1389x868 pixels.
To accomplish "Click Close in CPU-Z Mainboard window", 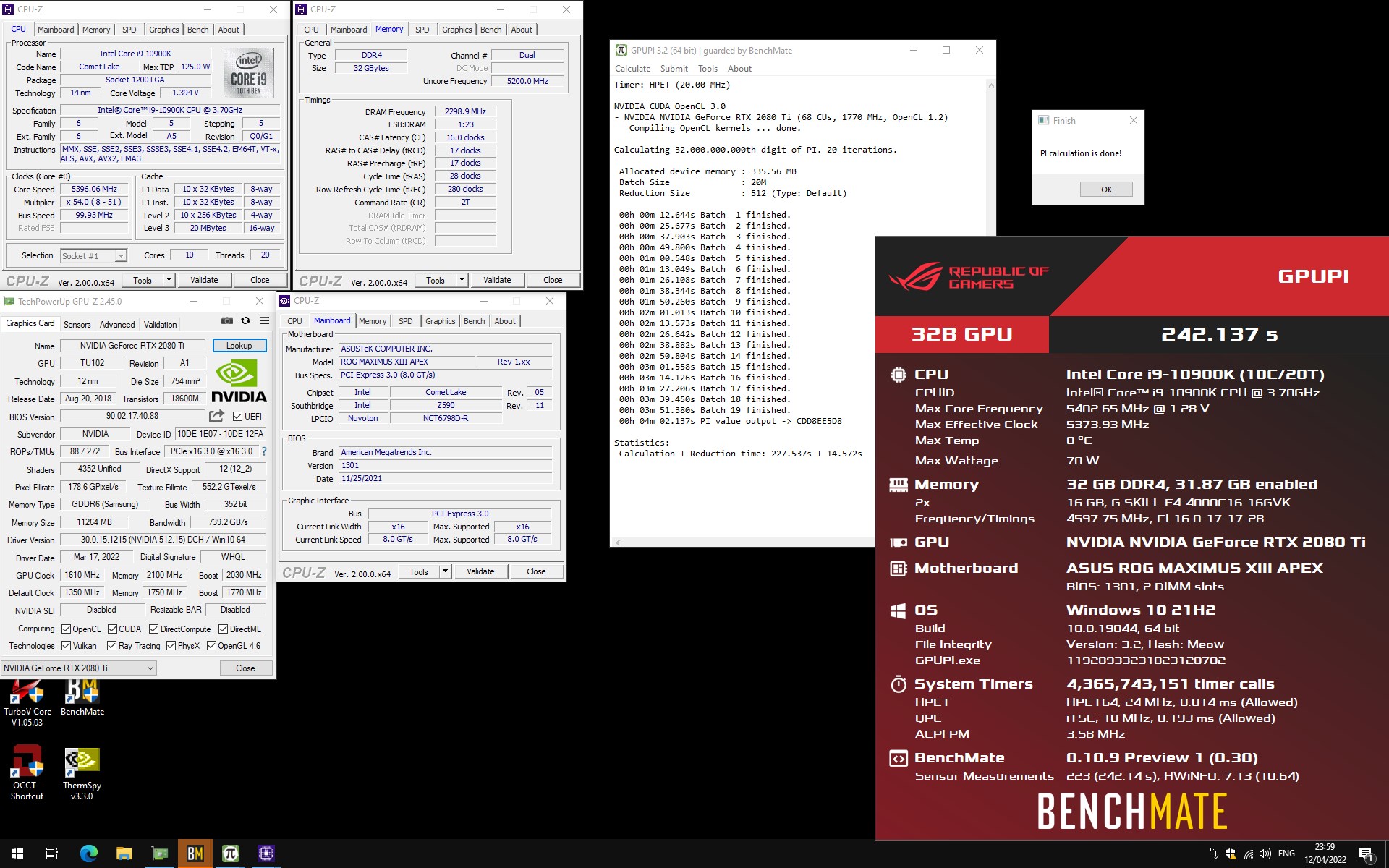I will (536, 572).
